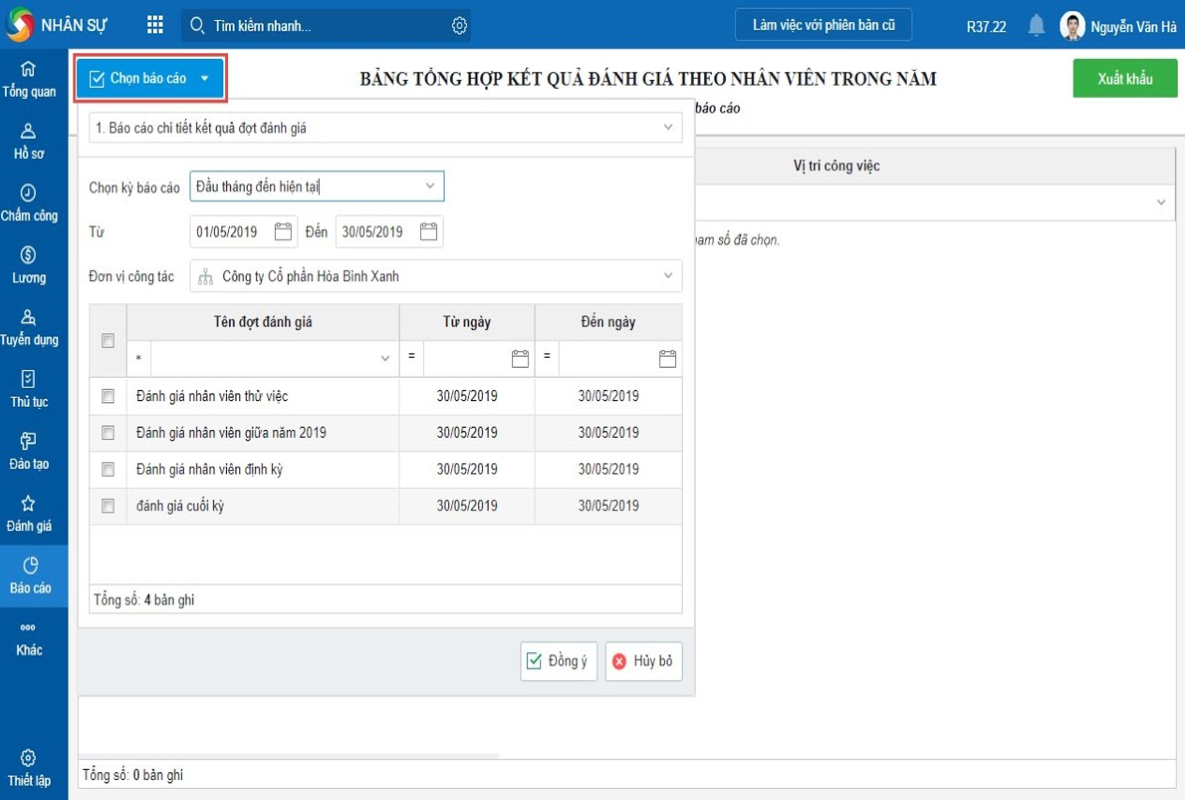Viewport: 1185px width, 800px height.
Task: Click the search settings gear icon
Action: (459, 26)
